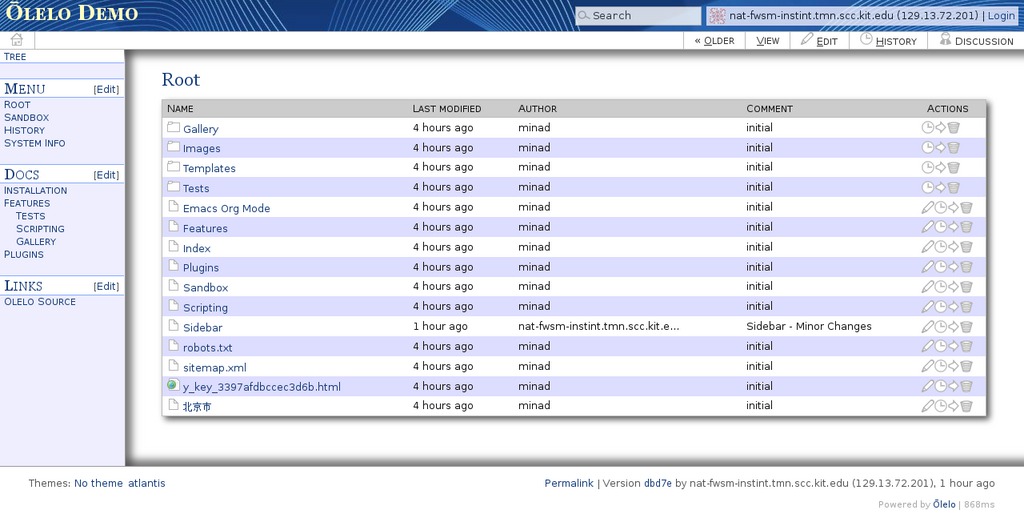Go to the Older version link
The image size is (1024, 522).
(x=714, y=41)
